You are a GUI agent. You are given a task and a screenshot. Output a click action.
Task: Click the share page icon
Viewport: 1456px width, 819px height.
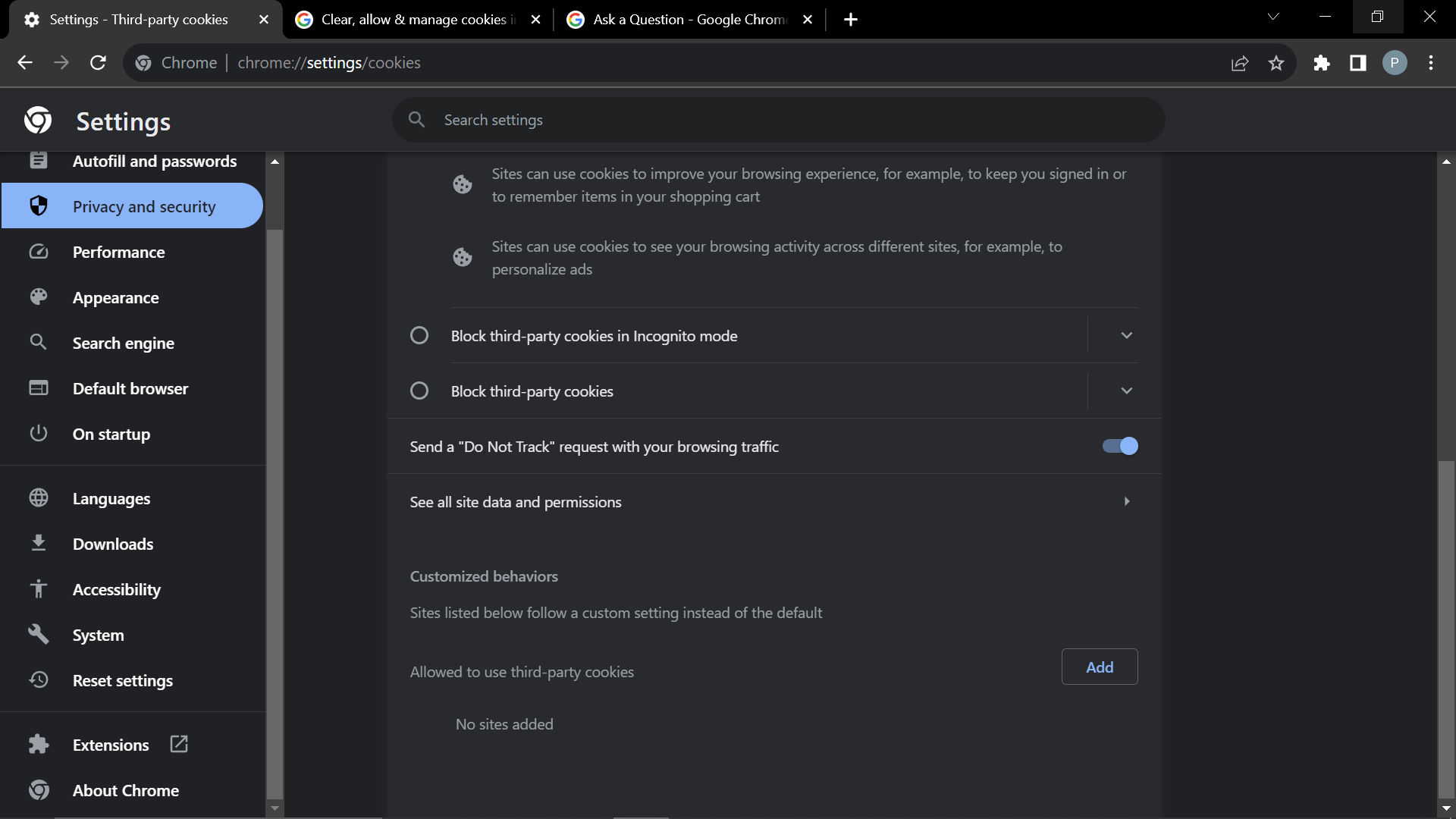pos(1240,63)
